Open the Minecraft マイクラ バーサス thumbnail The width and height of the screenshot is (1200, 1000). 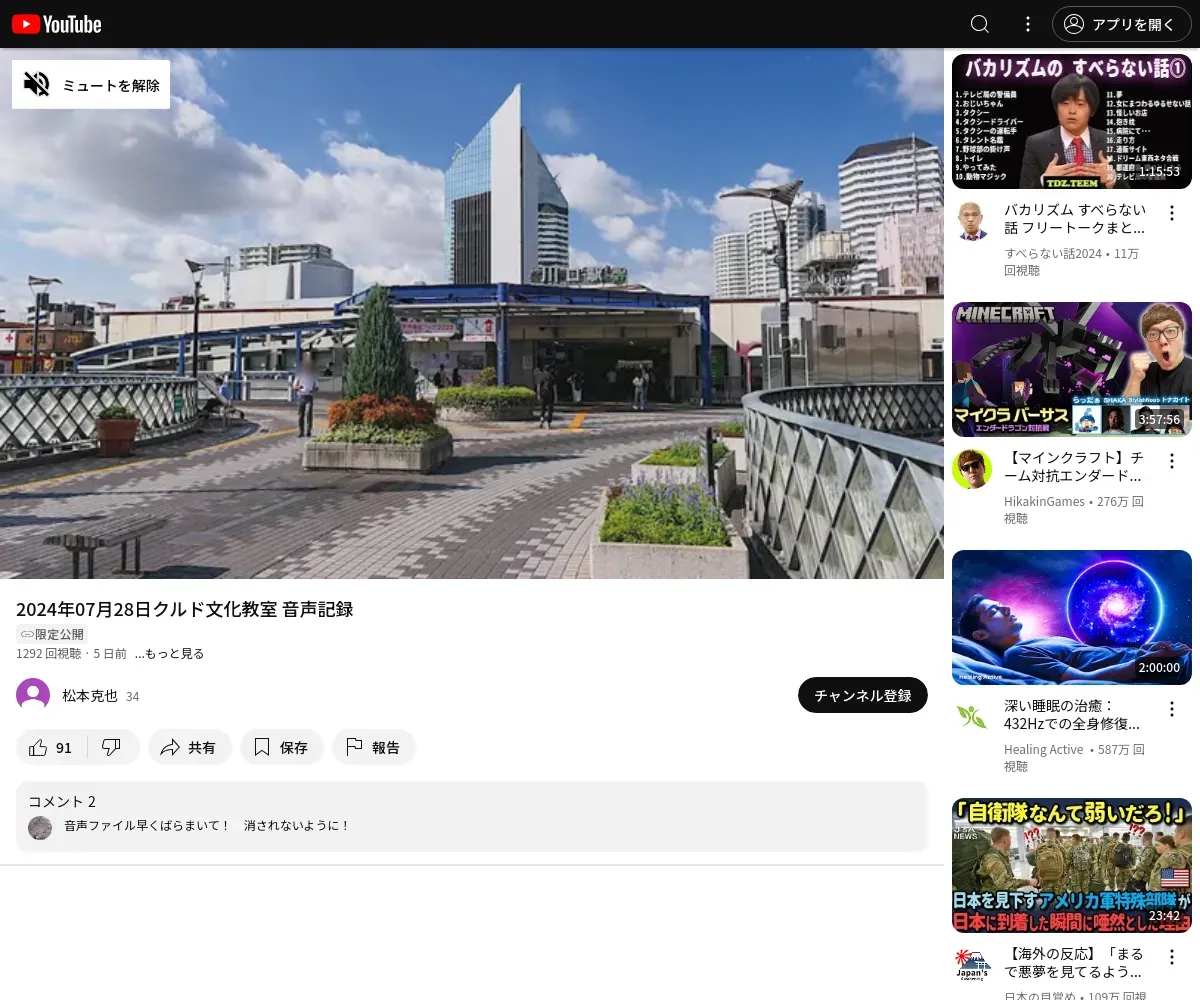coord(1072,369)
